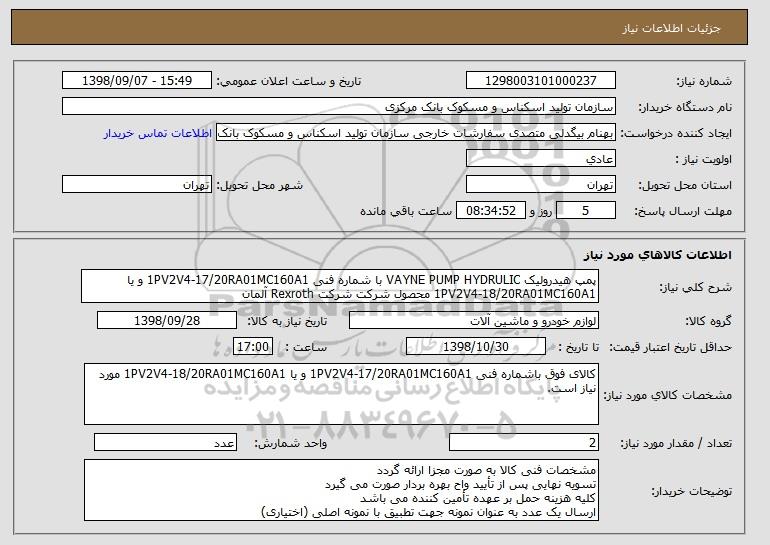Click the request creator field بهنام بیگدلی
This screenshot has height=545, width=770.
pyautogui.click(x=416, y=133)
